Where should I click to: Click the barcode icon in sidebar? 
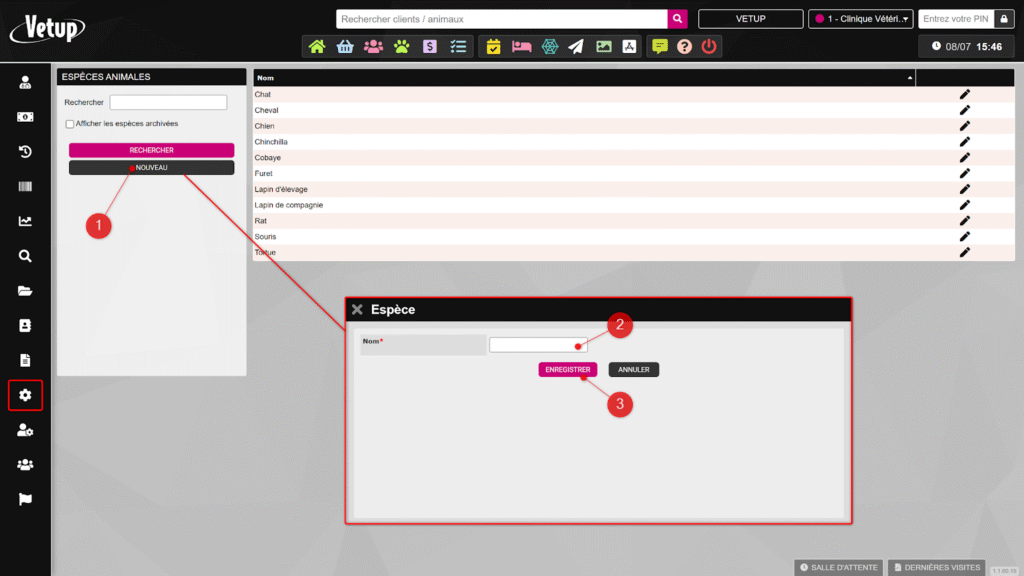pyautogui.click(x=25, y=187)
